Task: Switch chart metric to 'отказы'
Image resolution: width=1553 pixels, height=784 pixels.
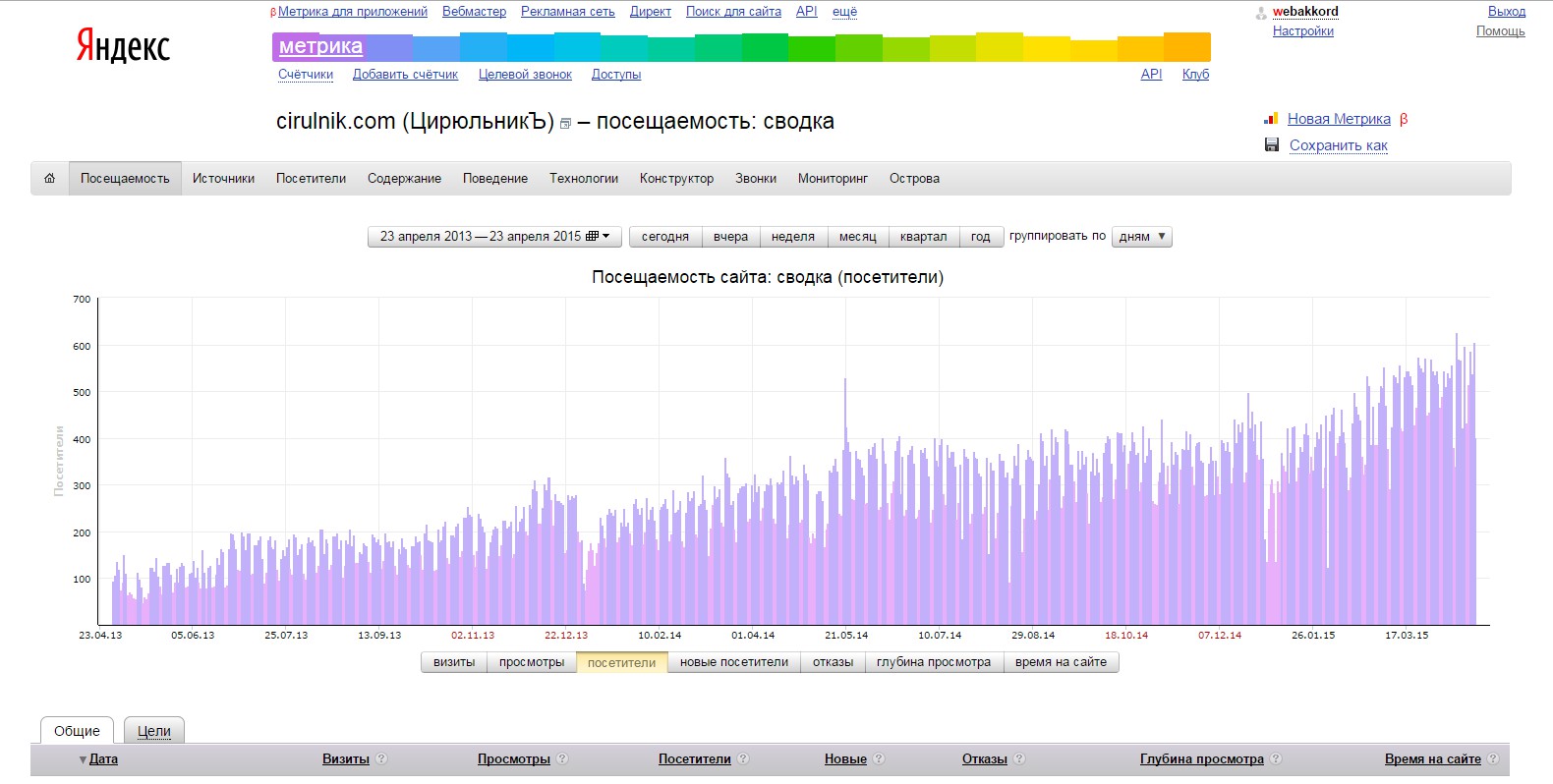Action: [833, 662]
